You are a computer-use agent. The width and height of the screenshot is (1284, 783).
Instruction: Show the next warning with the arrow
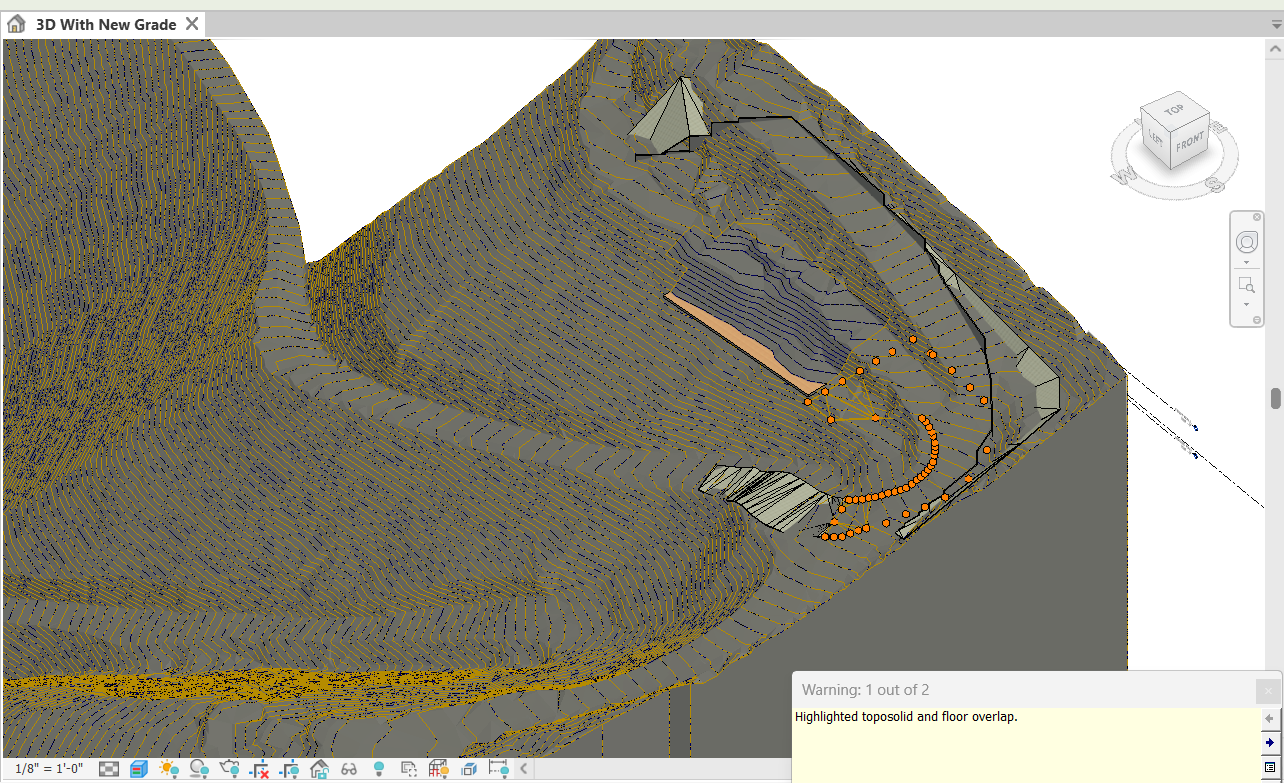click(x=1271, y=742)
